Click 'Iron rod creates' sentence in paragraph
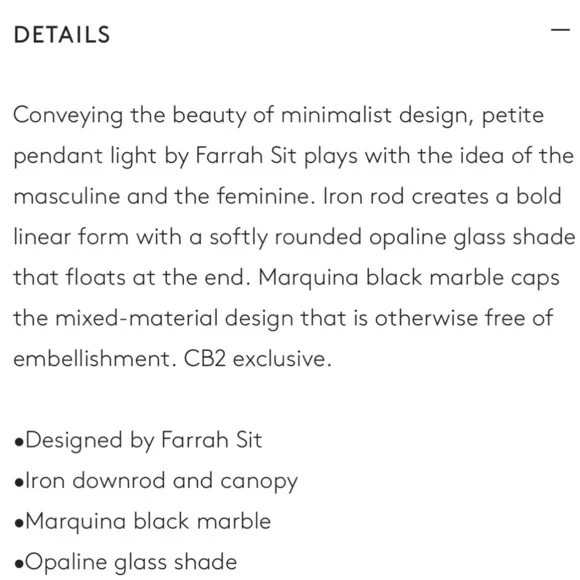This screenshot has width=580, height=580. [x=406, y=196]
